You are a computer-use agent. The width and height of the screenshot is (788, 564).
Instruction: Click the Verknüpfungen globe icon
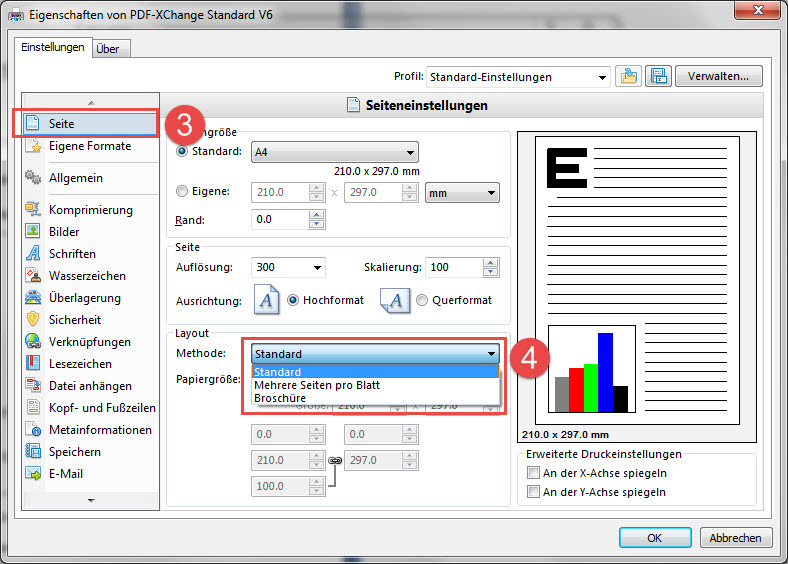click(x=33, y=341)
